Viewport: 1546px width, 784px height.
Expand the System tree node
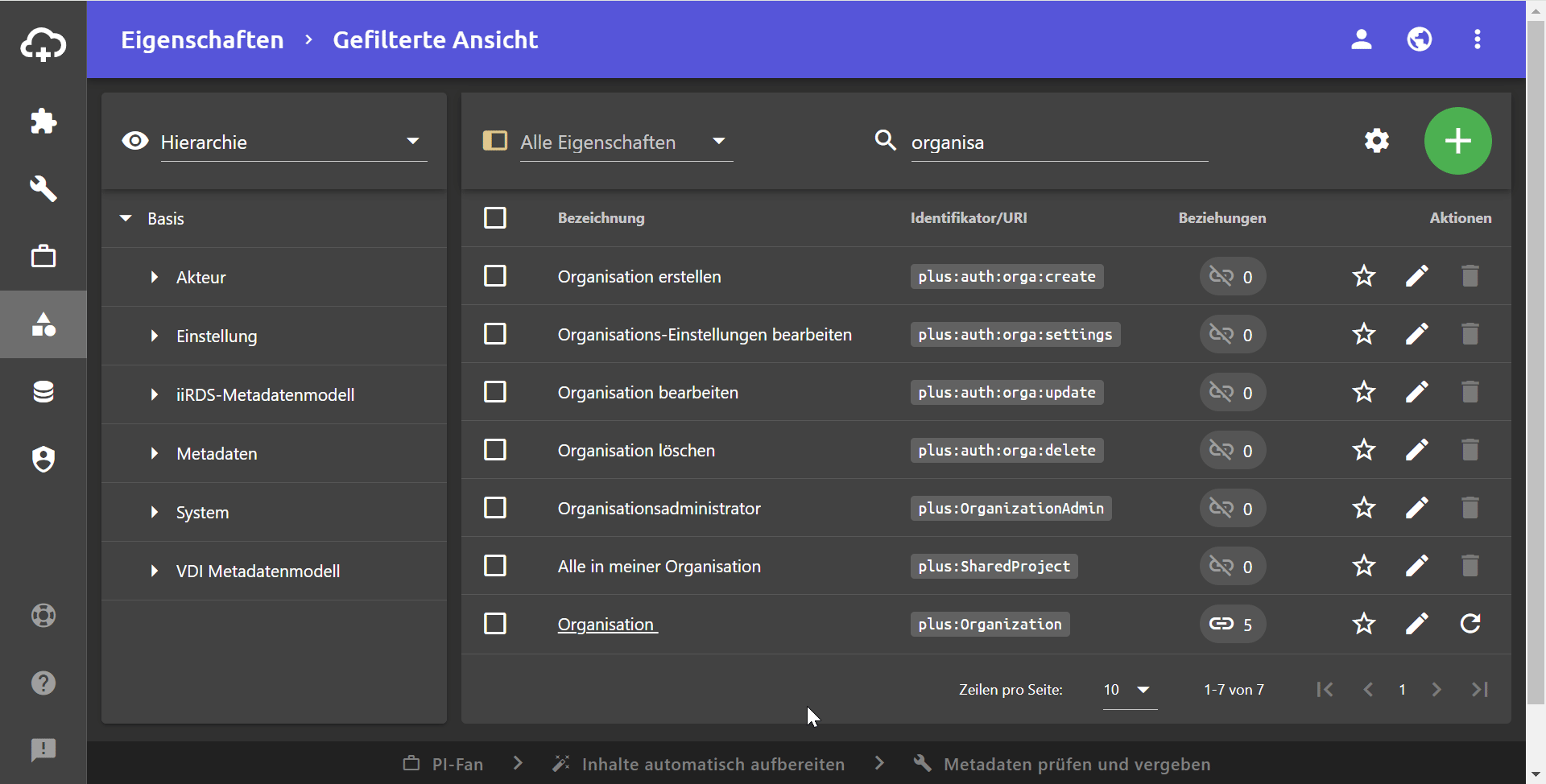(155, 512)
